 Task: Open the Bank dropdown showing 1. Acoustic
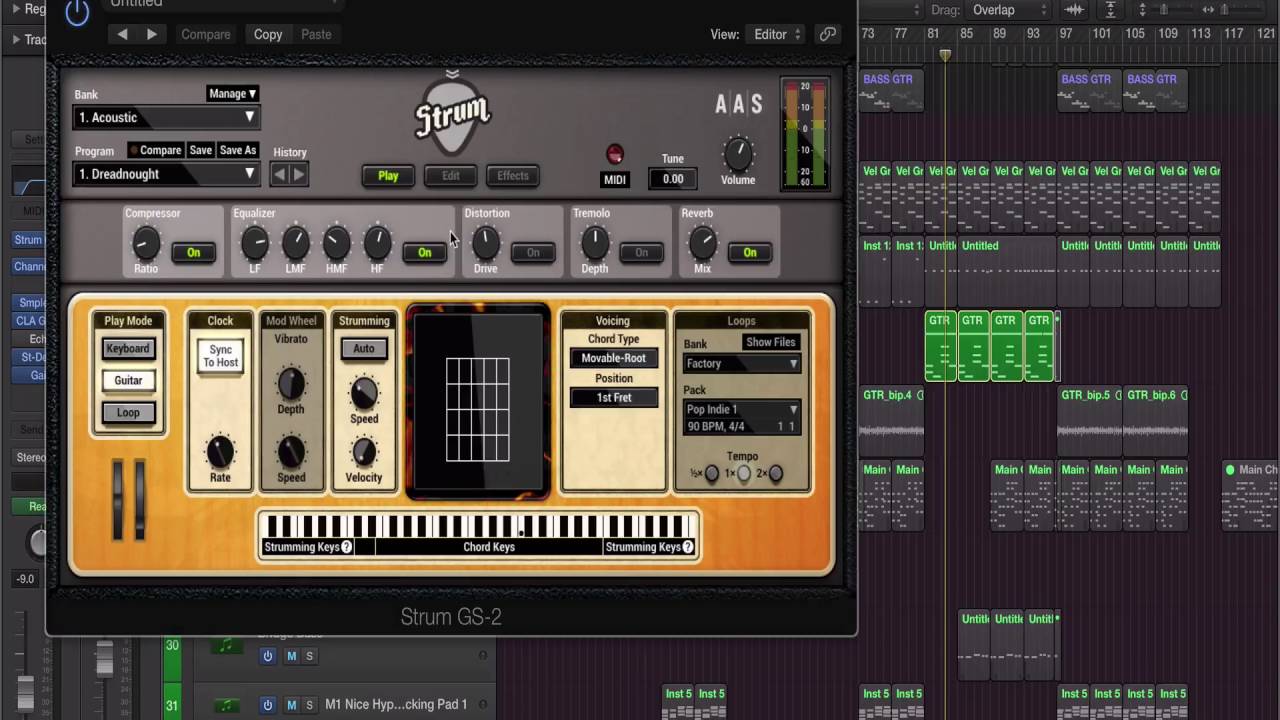coord(167,118)
